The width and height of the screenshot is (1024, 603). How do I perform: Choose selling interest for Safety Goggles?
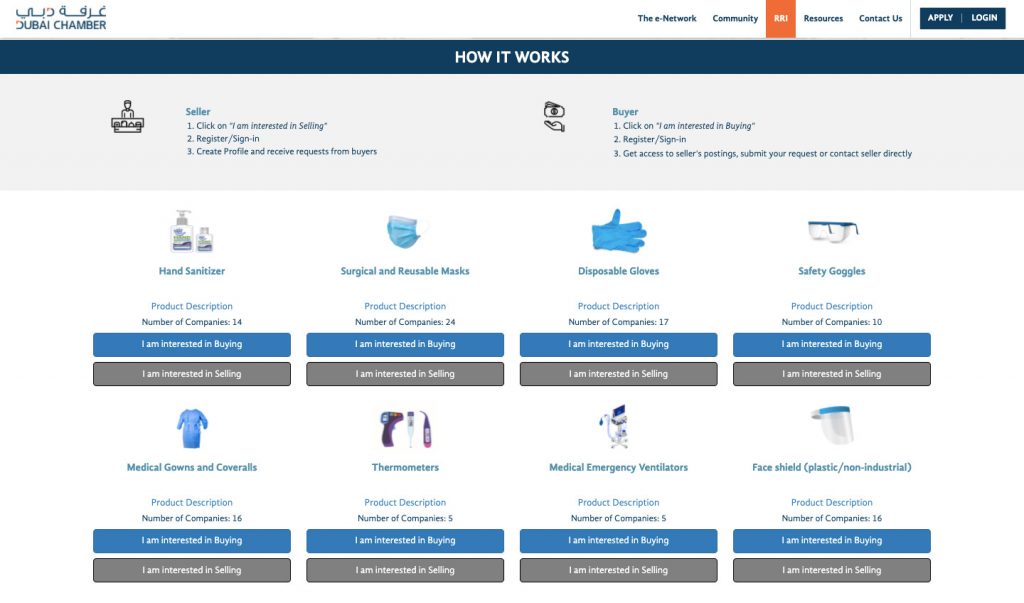831,374
